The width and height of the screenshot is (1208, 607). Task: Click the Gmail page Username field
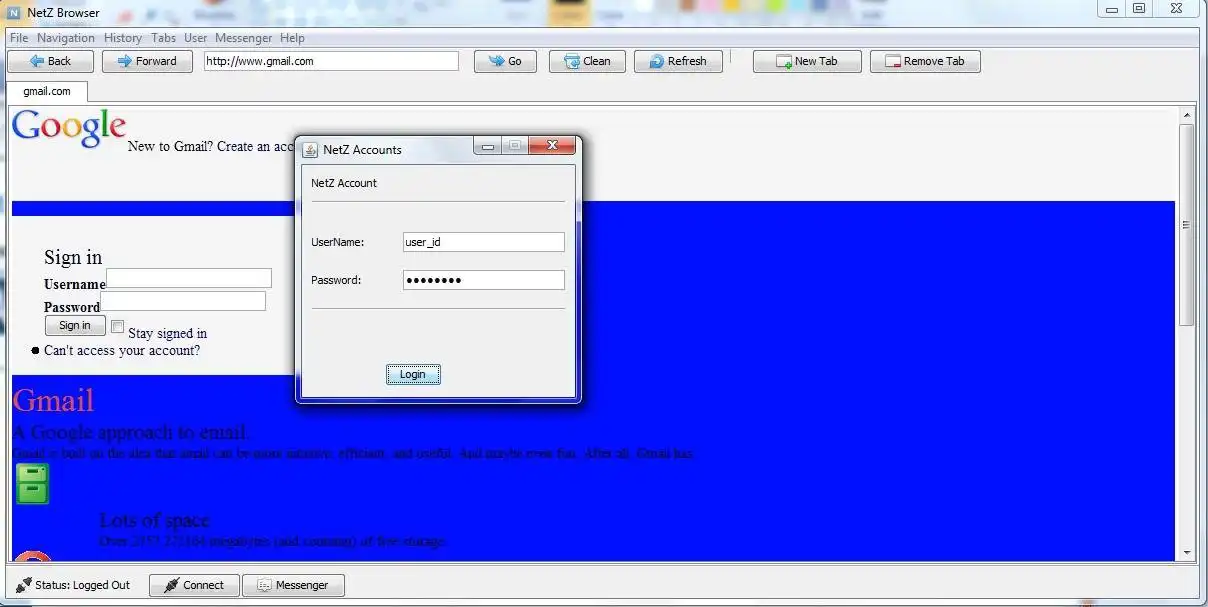[x=189, y=278]
